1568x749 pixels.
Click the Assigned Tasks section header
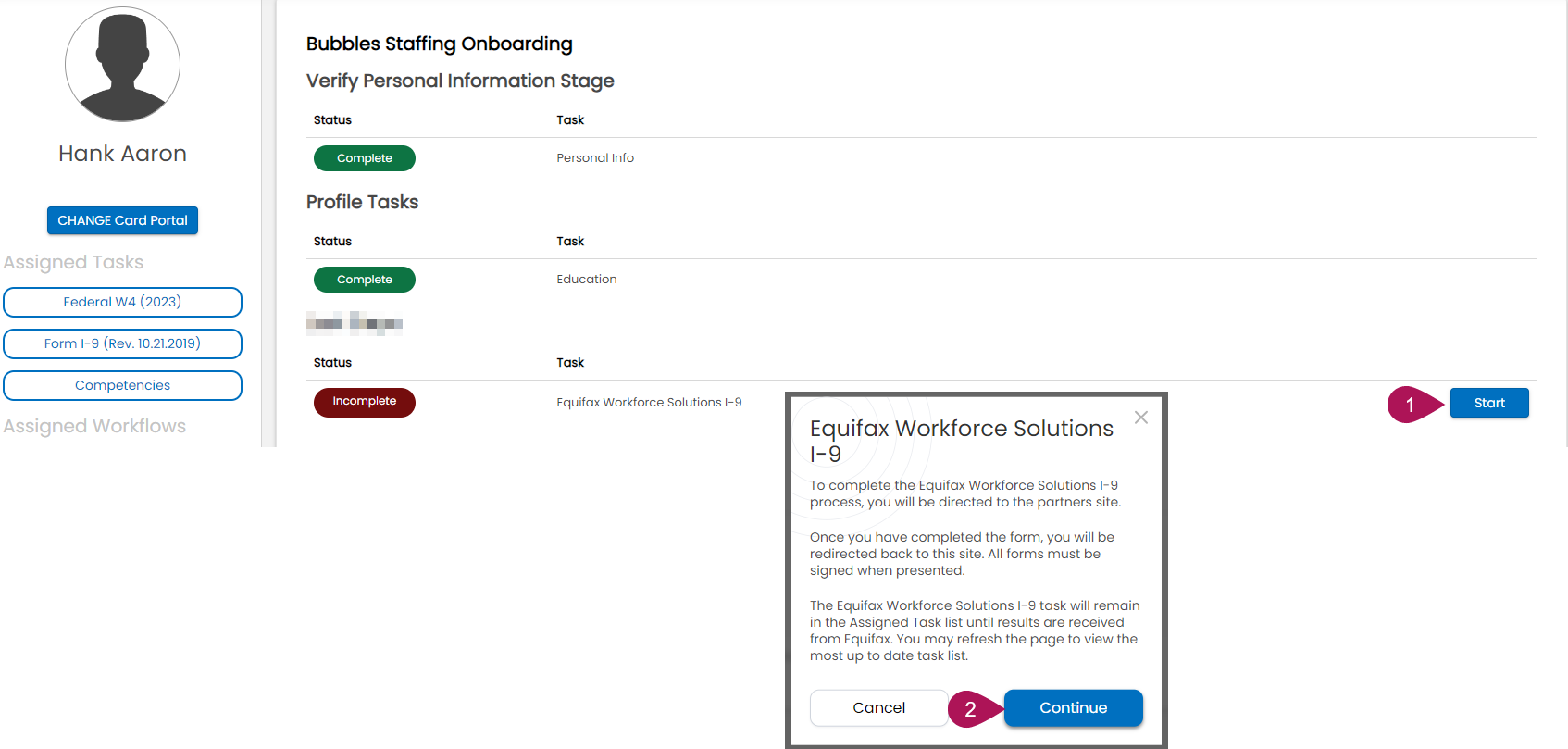pos(73,262)
